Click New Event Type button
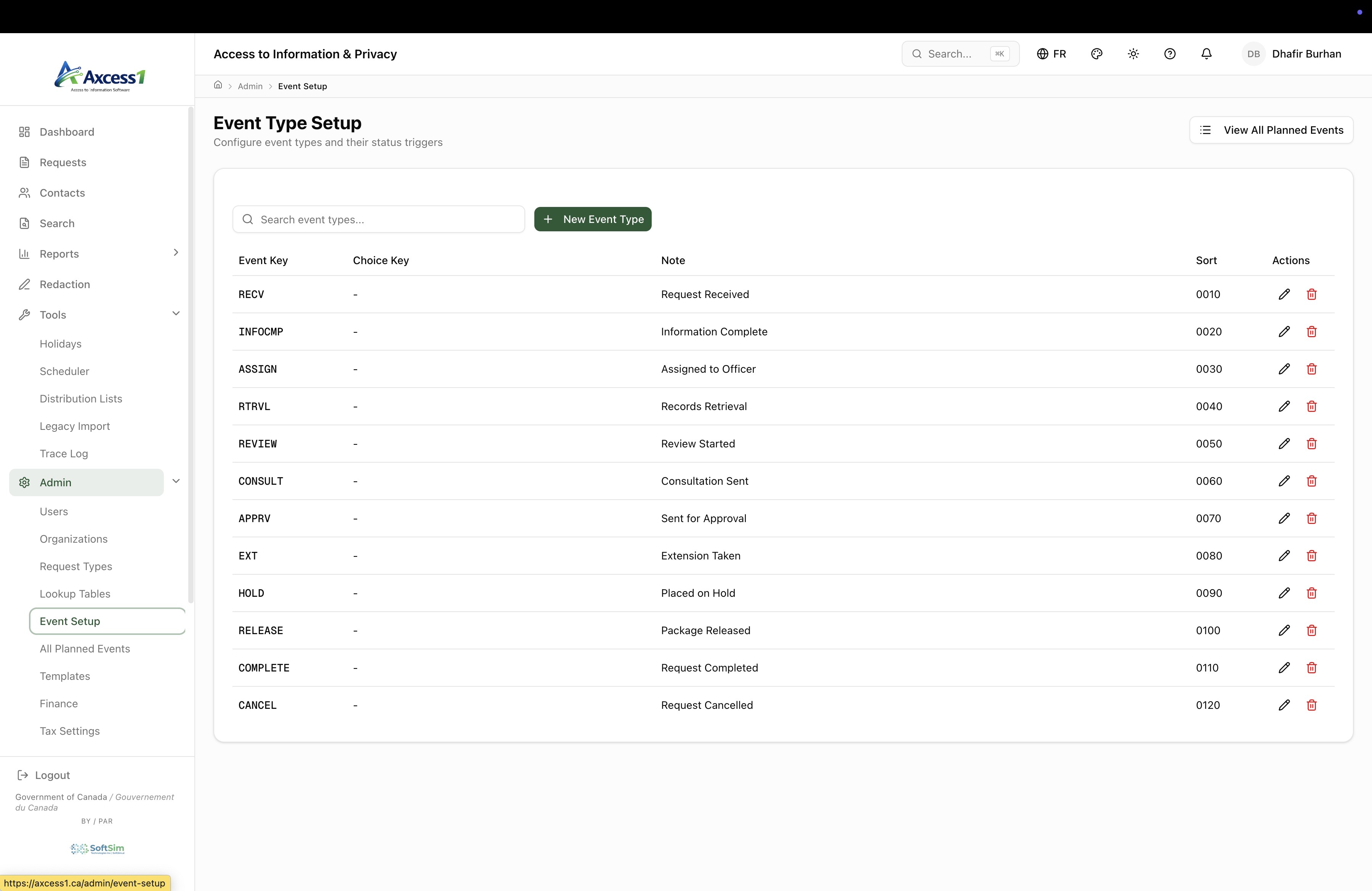The image size is (1372, 891). [x=593, y=219]
